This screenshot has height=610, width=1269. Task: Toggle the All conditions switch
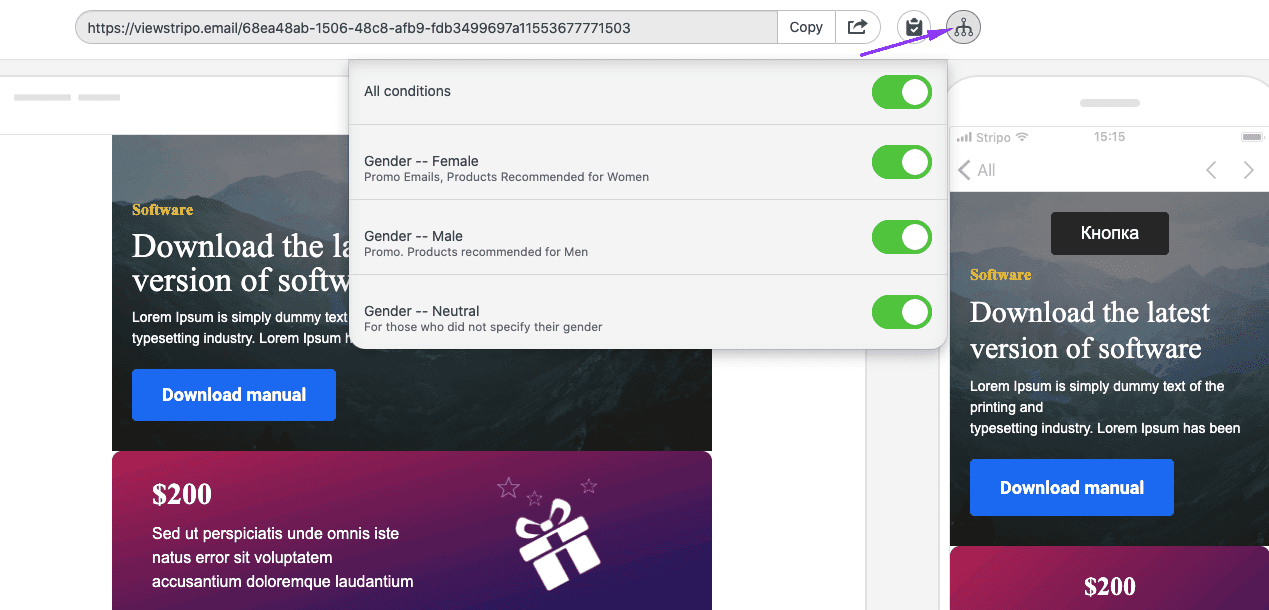pyautogui.click(x=901, y=92)
